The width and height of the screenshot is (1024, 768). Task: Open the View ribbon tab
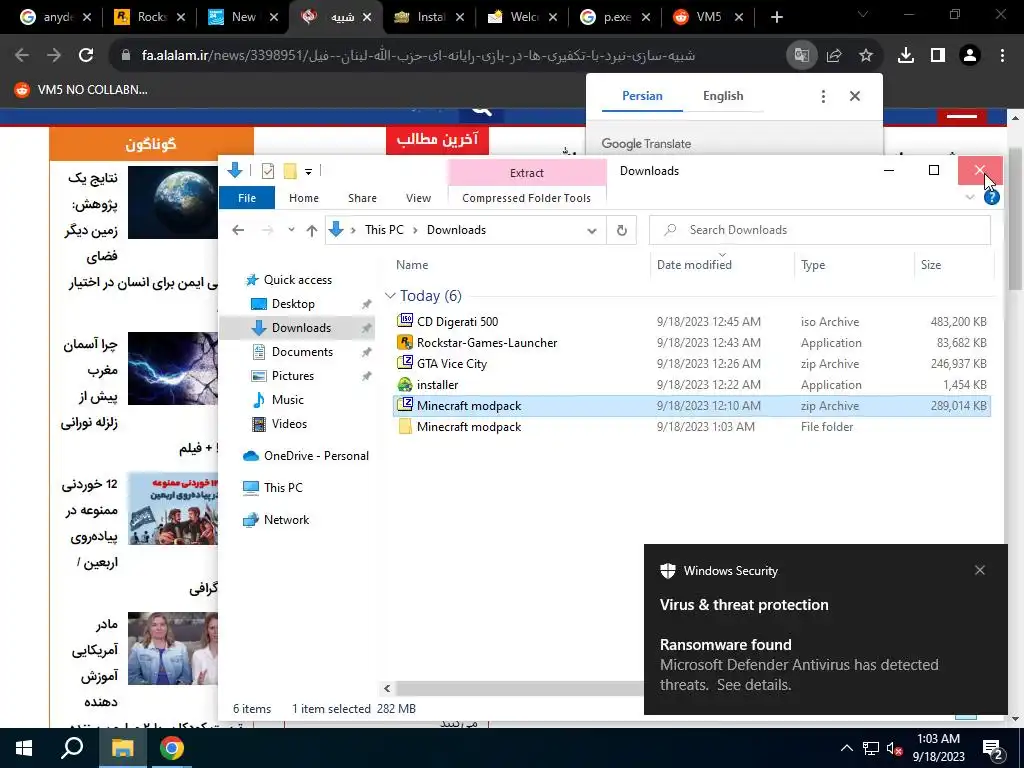pyautogui.click(x=418, y=198)
